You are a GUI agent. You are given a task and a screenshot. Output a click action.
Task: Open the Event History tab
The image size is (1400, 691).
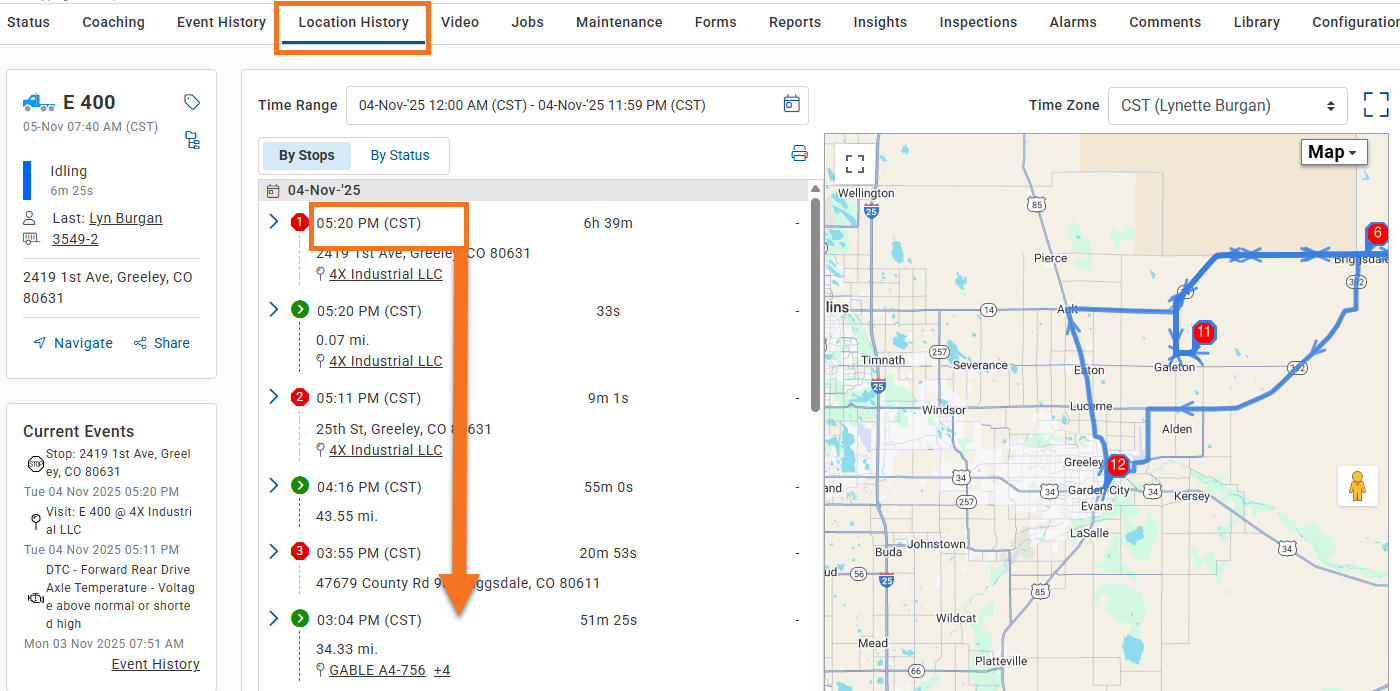[x=221, y=22]
